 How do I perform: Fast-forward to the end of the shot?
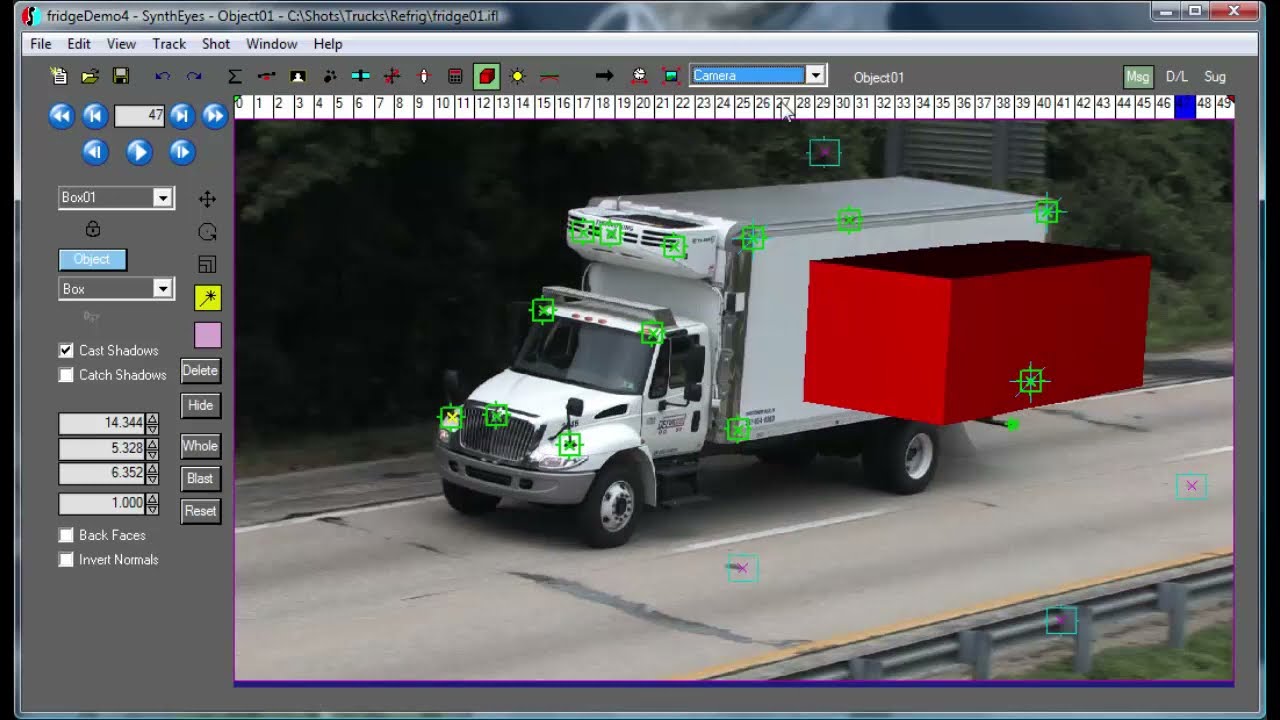[x=214, y=116]
